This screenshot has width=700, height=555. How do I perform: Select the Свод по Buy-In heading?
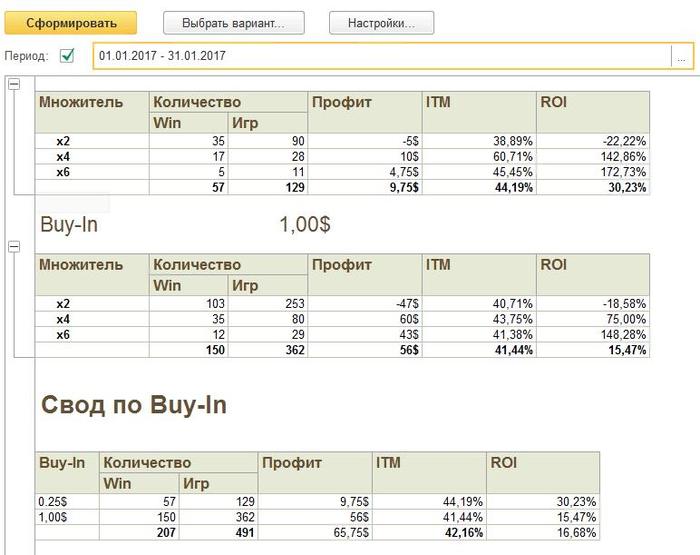(133, 404)
